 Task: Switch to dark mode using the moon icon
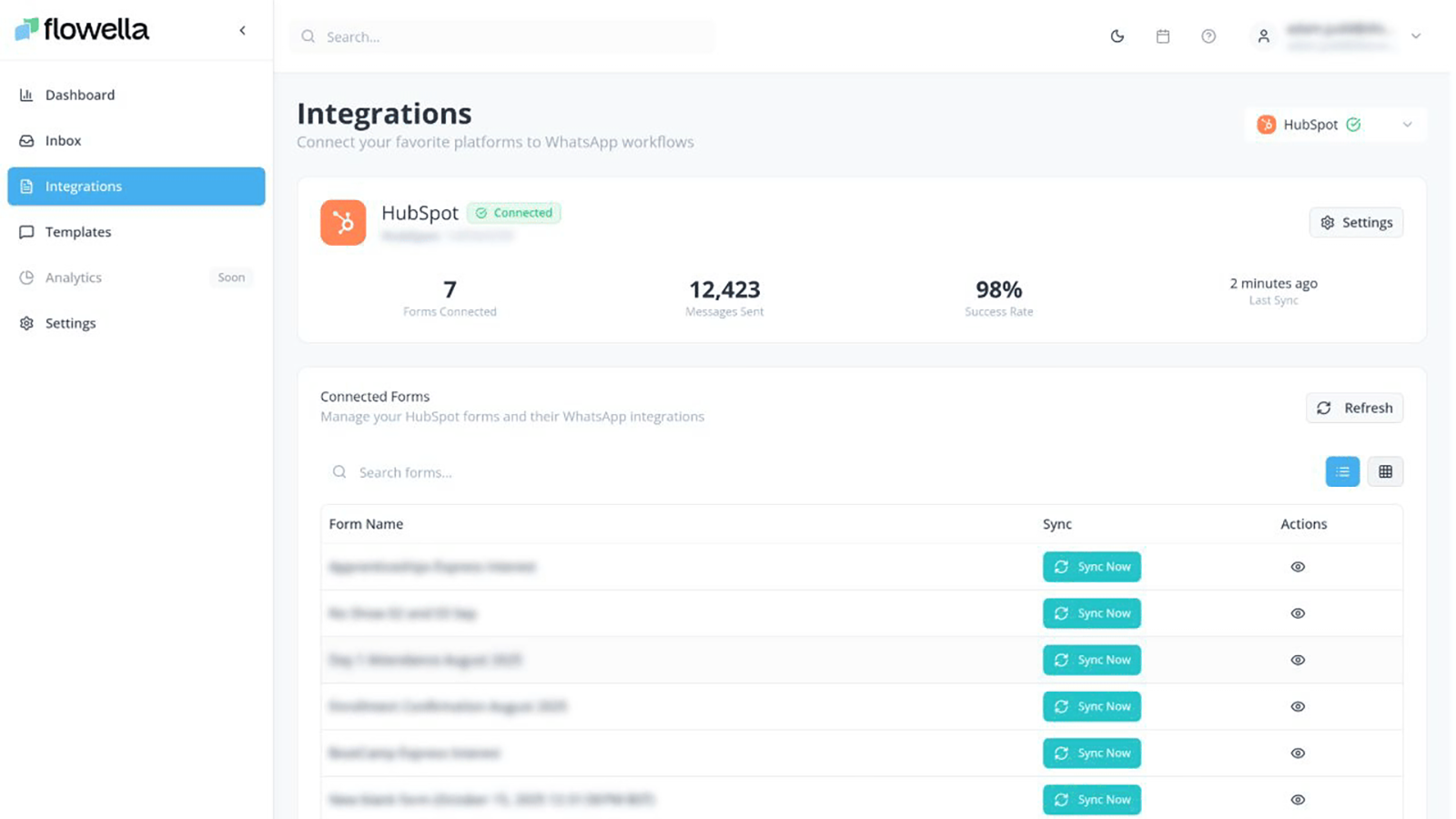[1117, 36]
